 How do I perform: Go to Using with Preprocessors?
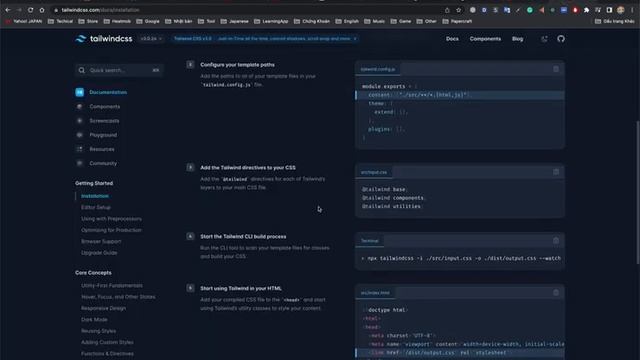111,219
